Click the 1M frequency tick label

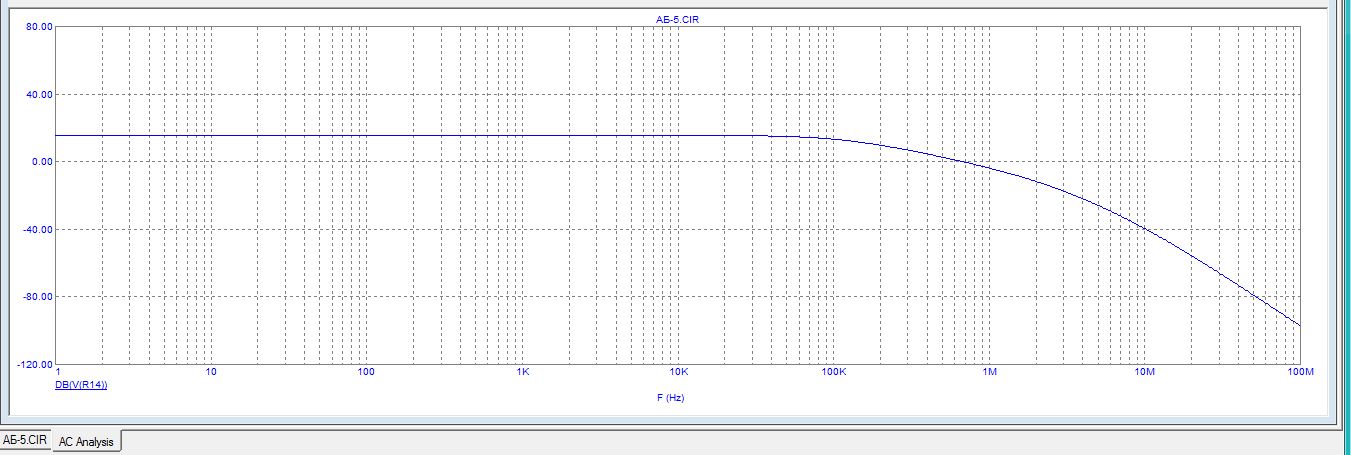tap(989, 372)
